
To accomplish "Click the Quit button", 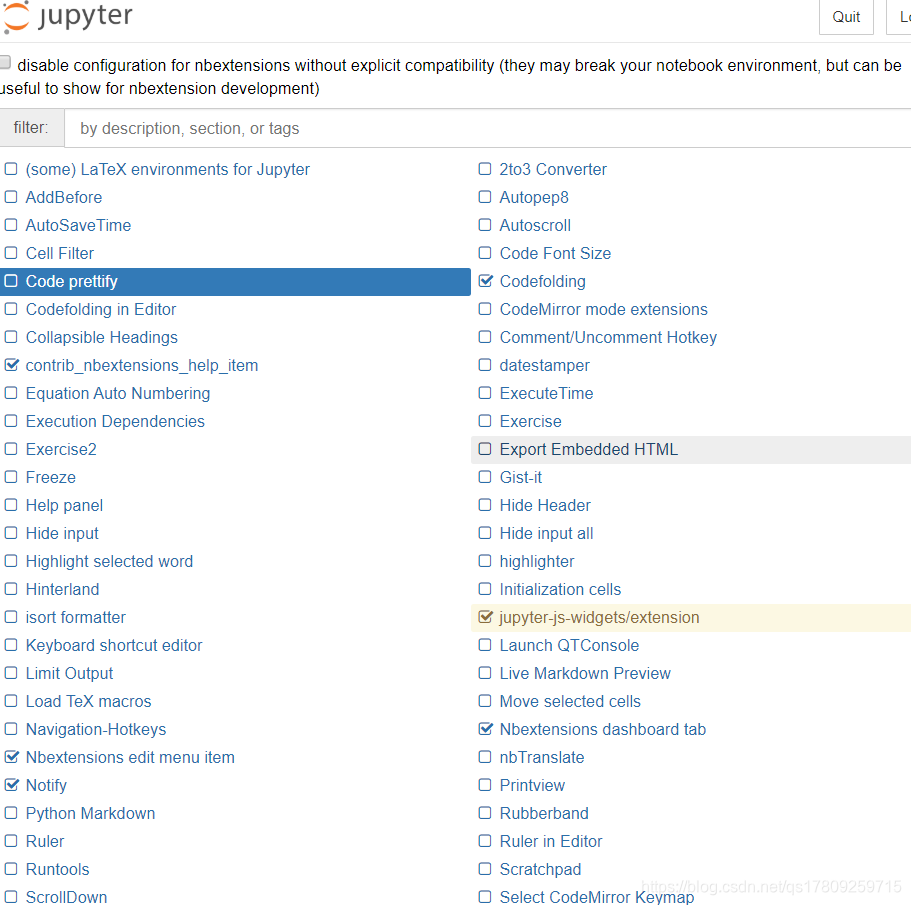I will pyautogui.click(x=846, y=17).
